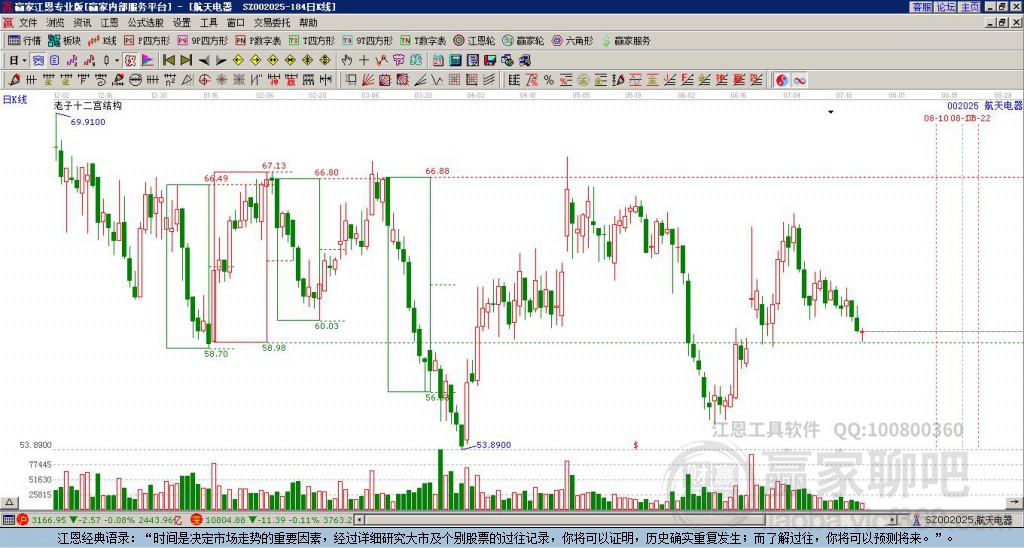Screen dimensions: 1024x548
Task: Click the 002025 航天电器 stock title
Action: [x=984, y=105]
